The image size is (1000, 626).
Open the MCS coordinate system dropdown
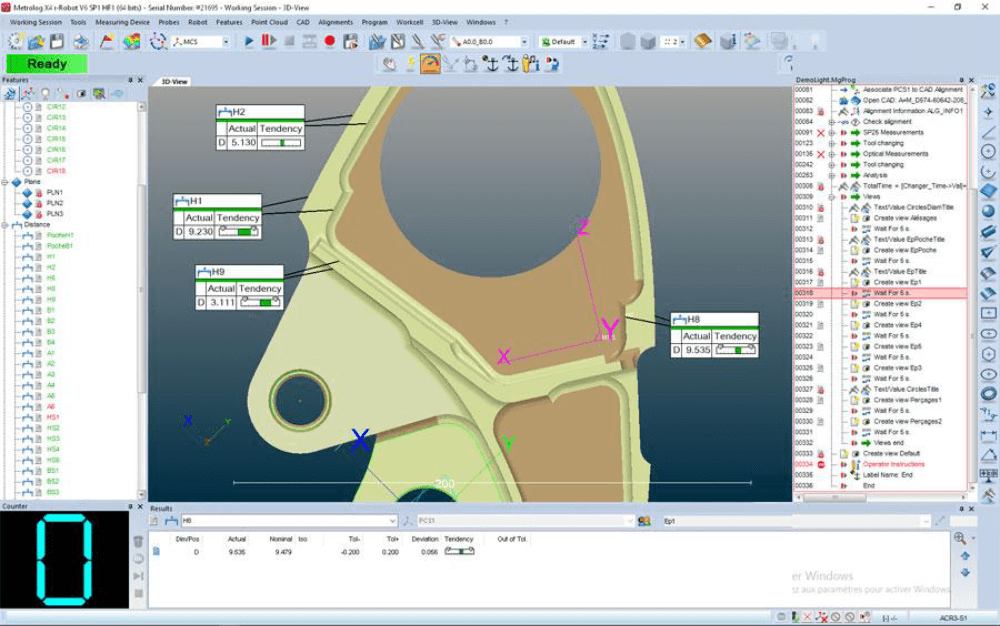(x=225, y=42)
